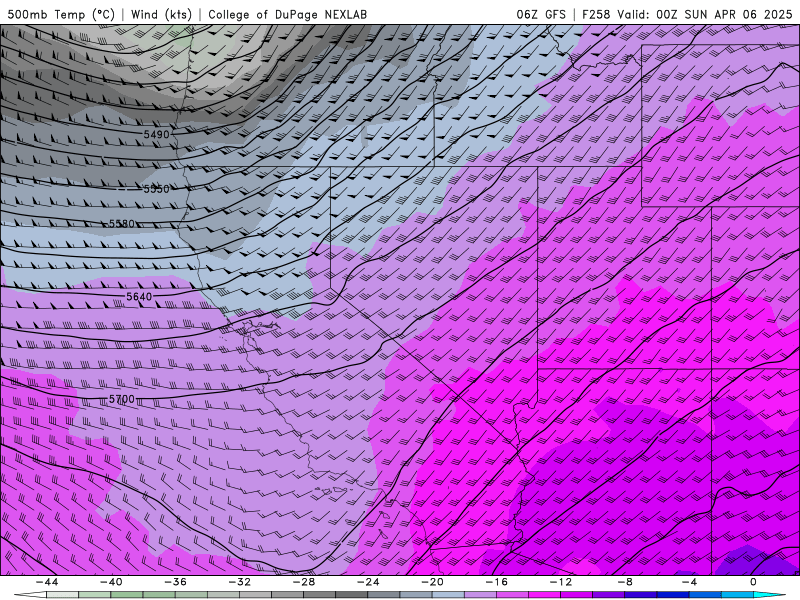This screenshot has height=600, width=800.
Task: Click the -36 colorbar label
Action: [175, 582]
